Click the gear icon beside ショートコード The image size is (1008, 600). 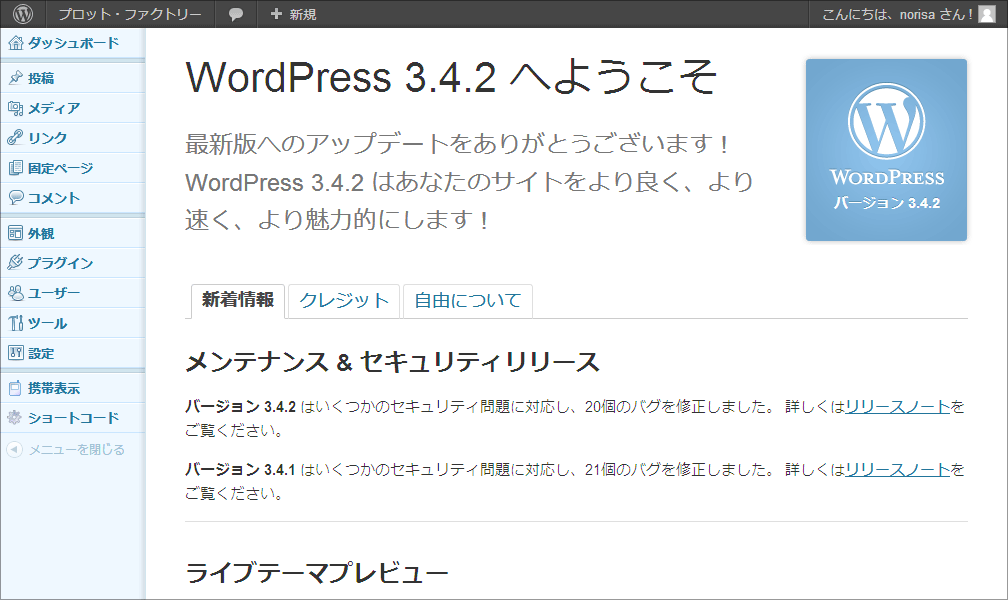15,417
